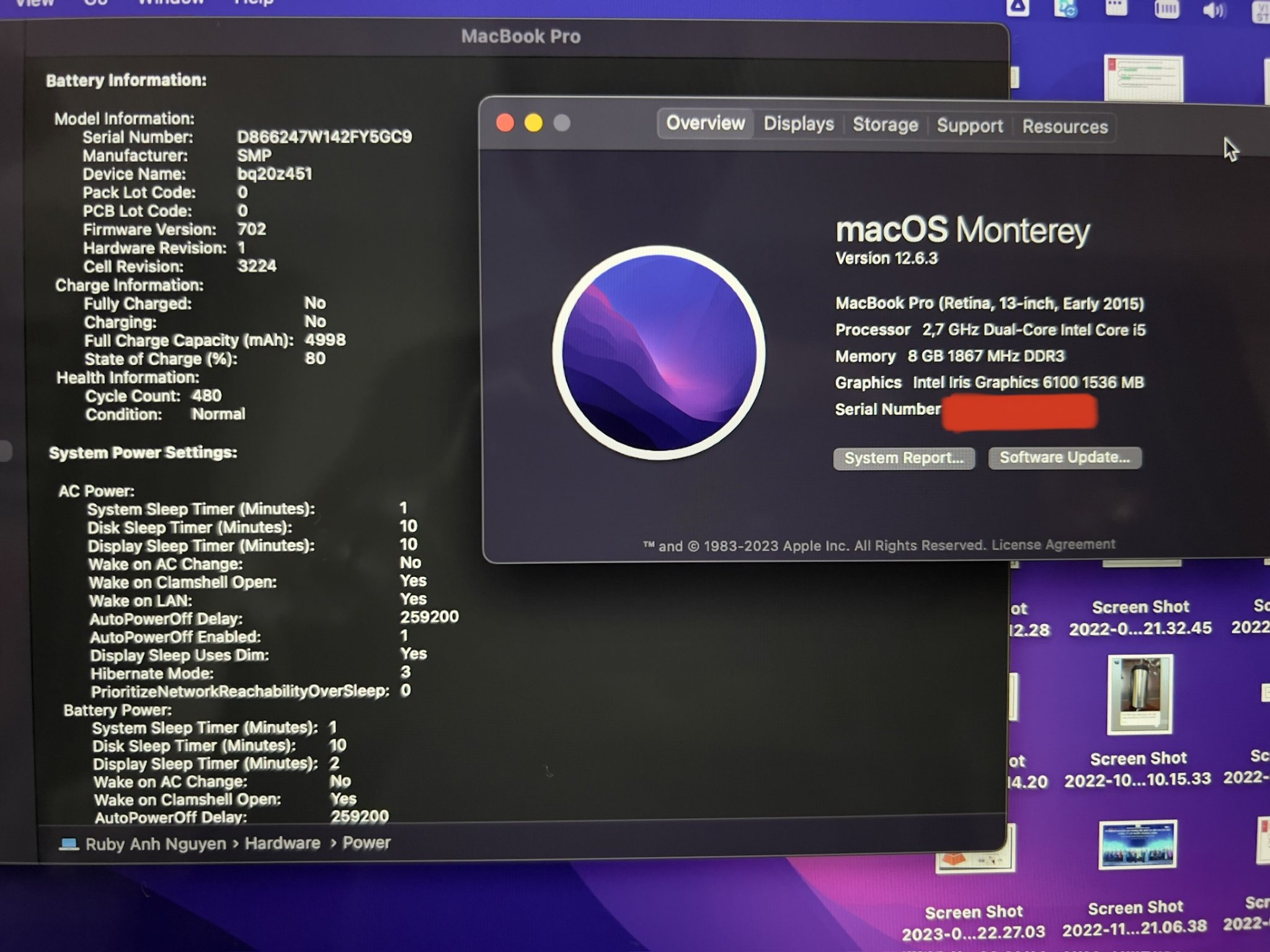Click the triangle drive icon in menu bar
This screenshot has height=952, width=1270.
pos(1018,7)
